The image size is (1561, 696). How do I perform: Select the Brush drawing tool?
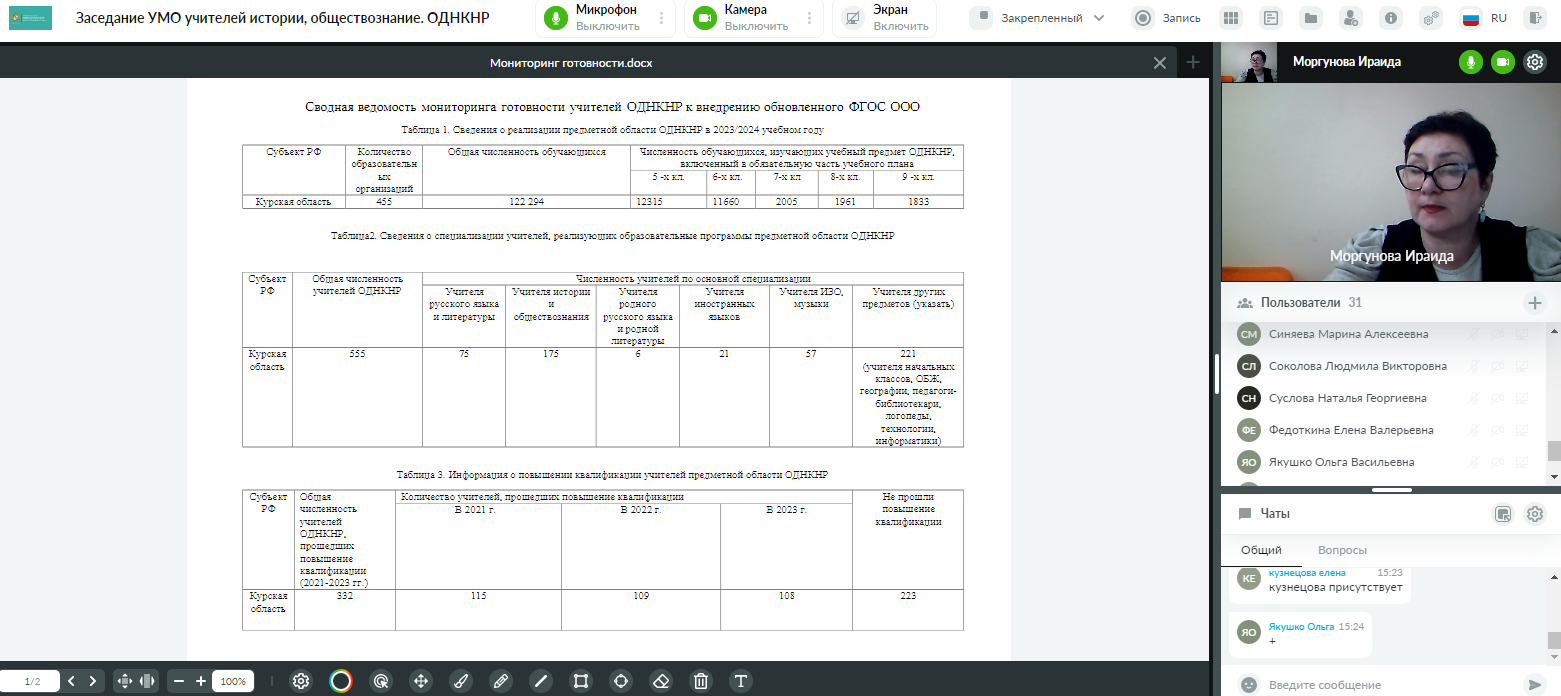(x=461, y=681)
